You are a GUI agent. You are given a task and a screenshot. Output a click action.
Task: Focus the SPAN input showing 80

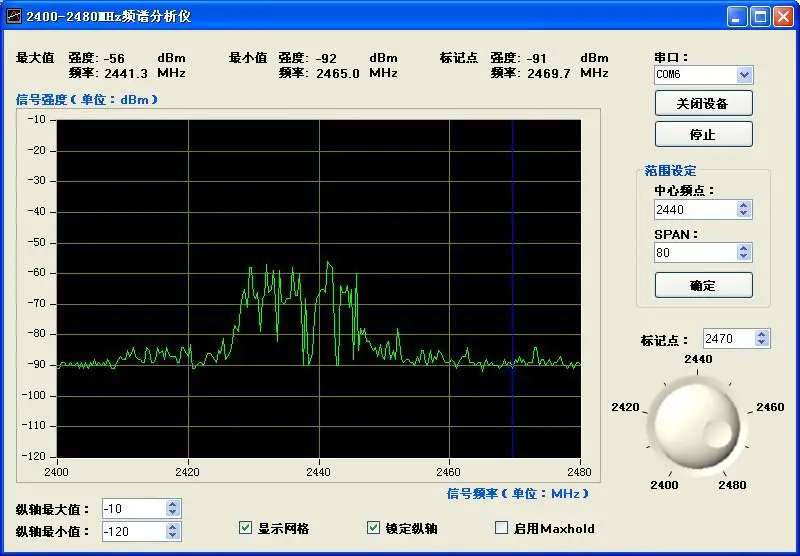(695, 252)
